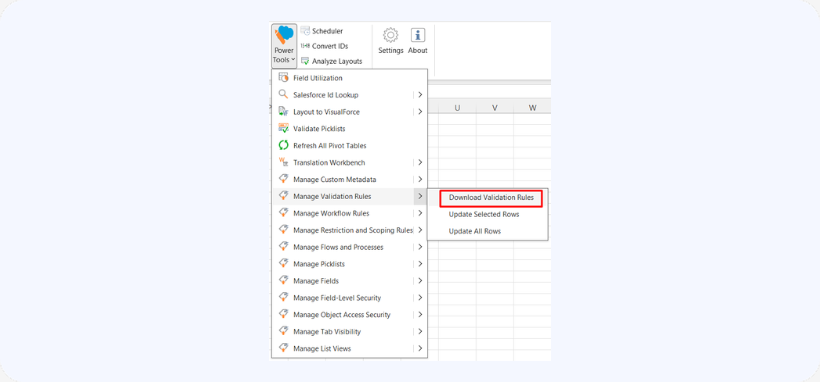Choose Update Selected Rows
This screenshot has height=382, width=820.
point(484,215)
